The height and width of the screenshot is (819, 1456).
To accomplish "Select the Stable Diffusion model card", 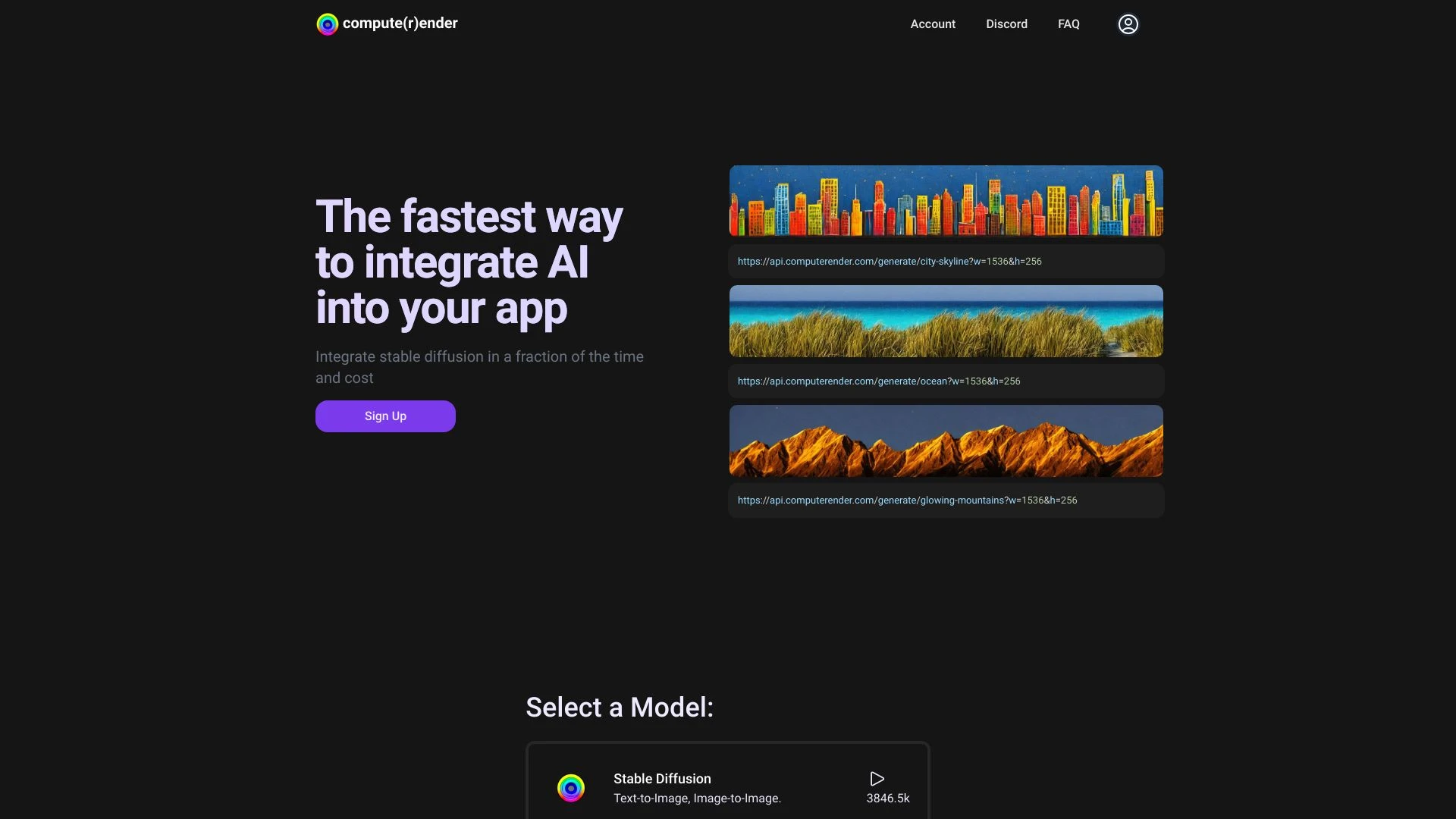I will [726, 785].
